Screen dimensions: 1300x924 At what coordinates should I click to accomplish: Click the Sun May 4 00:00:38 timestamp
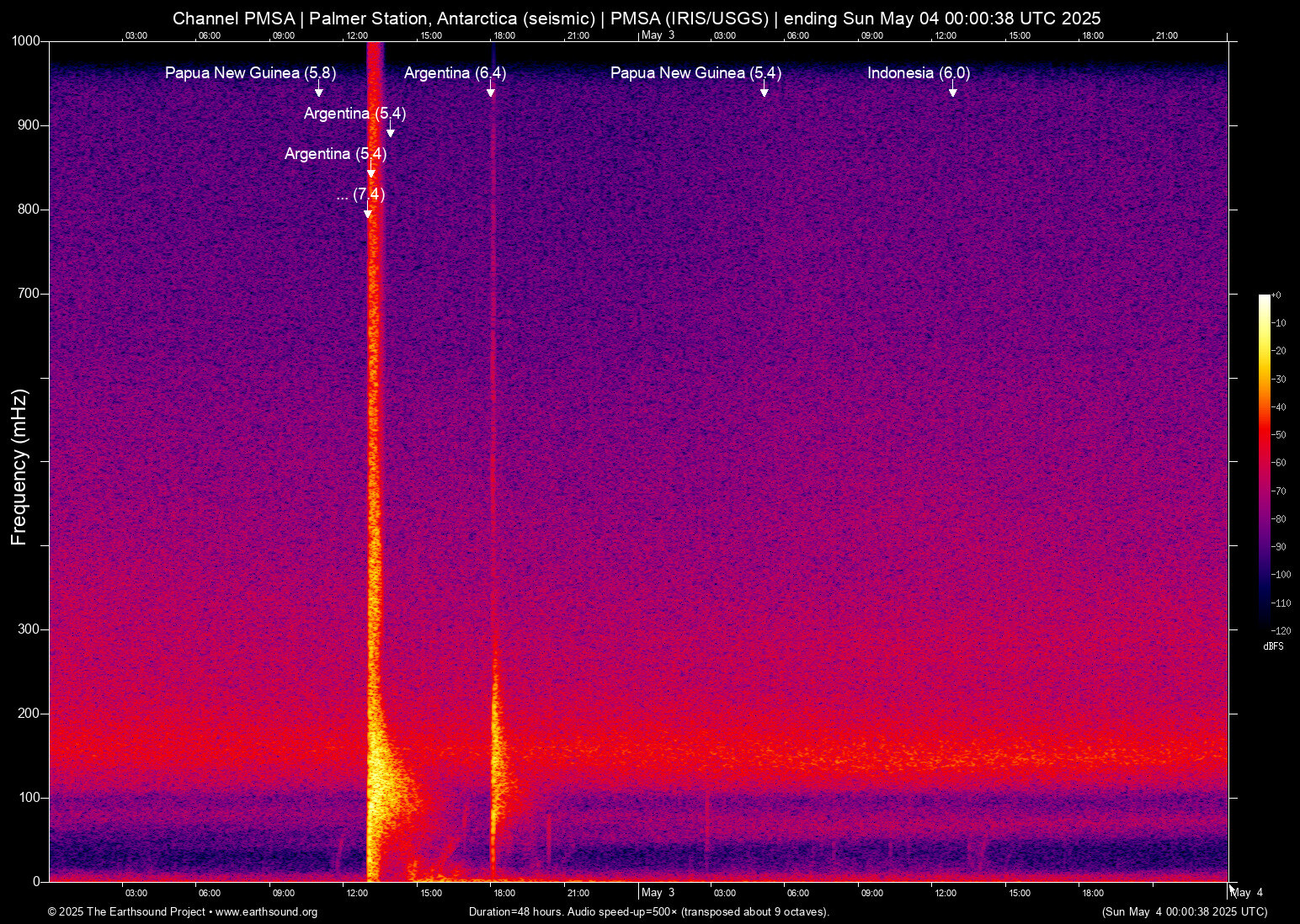[x=1184, y=912]
